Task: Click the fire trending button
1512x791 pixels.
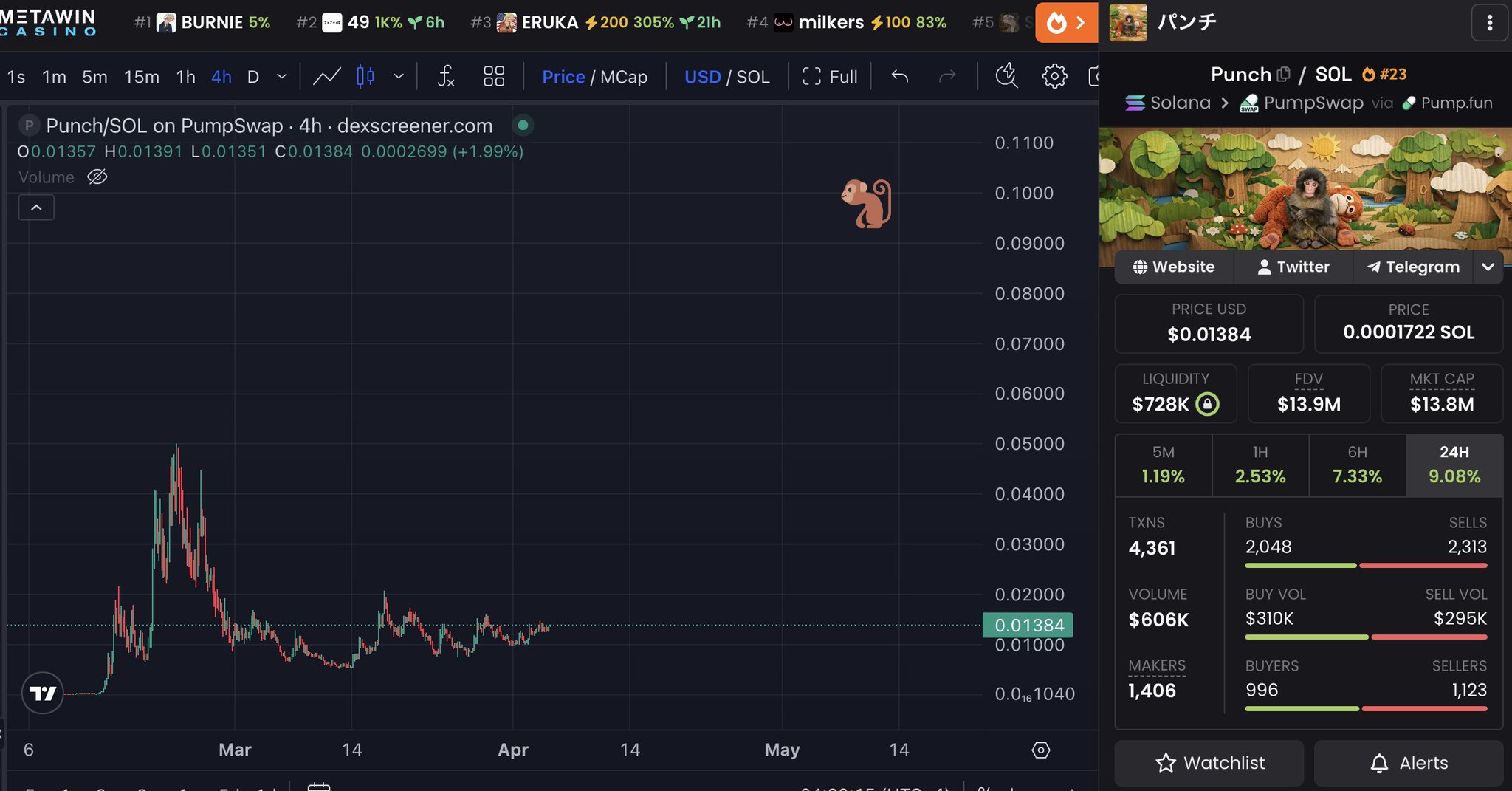Action: coord(1067,23)
